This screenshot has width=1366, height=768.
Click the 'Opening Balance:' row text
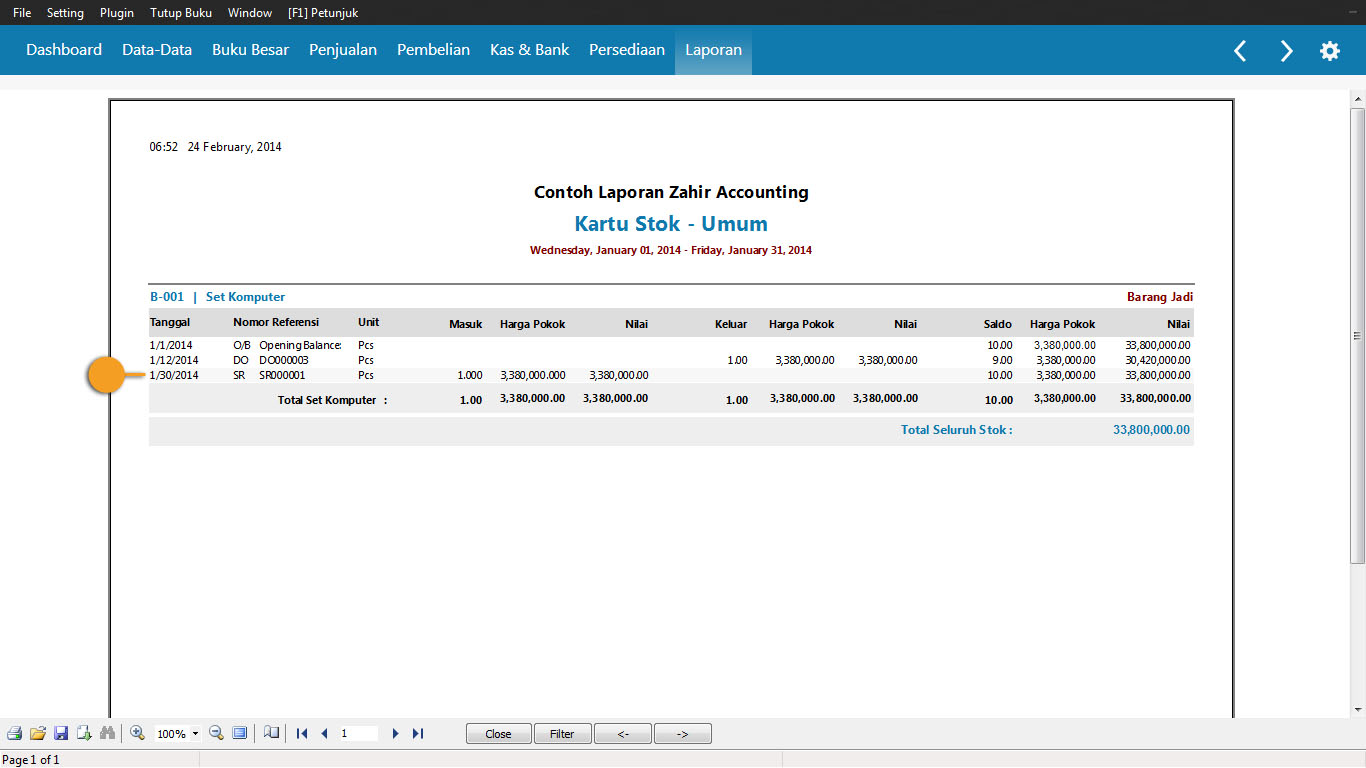pos(300,345)
